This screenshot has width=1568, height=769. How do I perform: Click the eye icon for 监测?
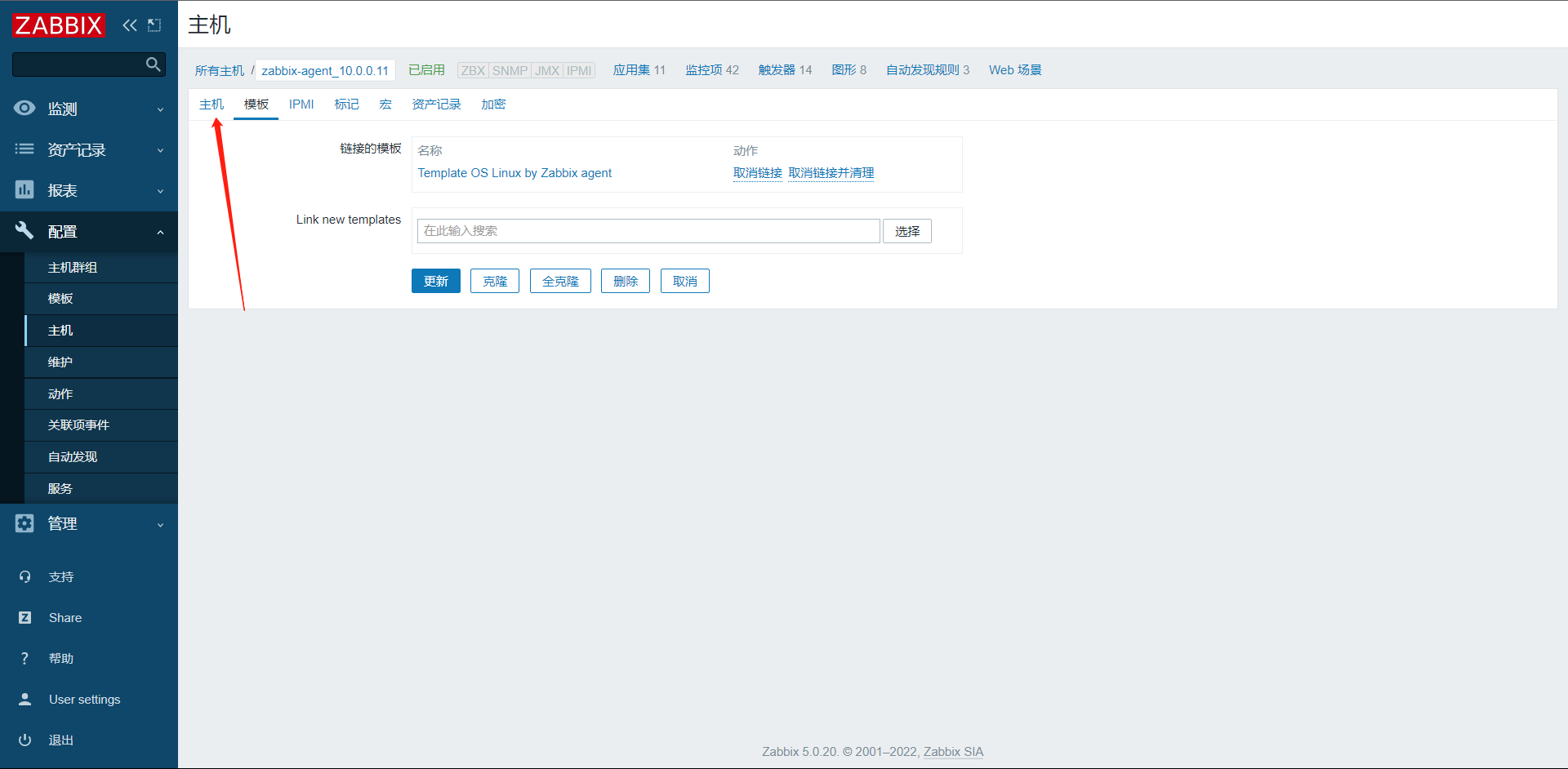click(x=24, y=109)
